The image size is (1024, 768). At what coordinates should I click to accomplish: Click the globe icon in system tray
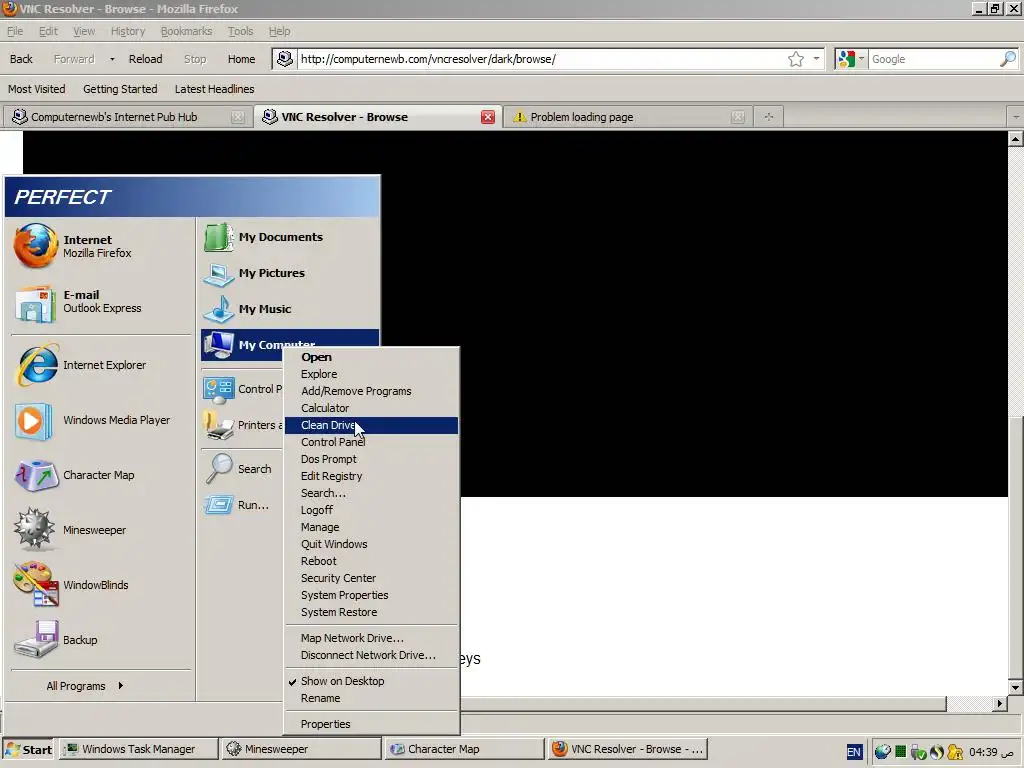(x=882, y=752)
